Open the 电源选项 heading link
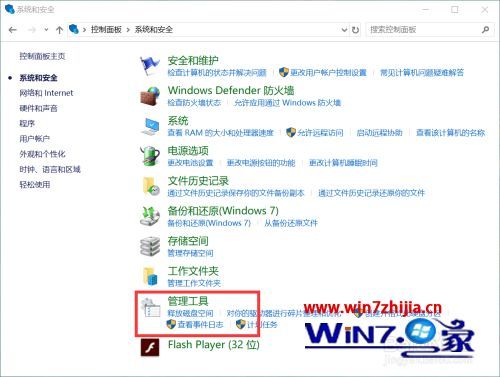Screen dimensions: 500x377 tap(188, 151)
